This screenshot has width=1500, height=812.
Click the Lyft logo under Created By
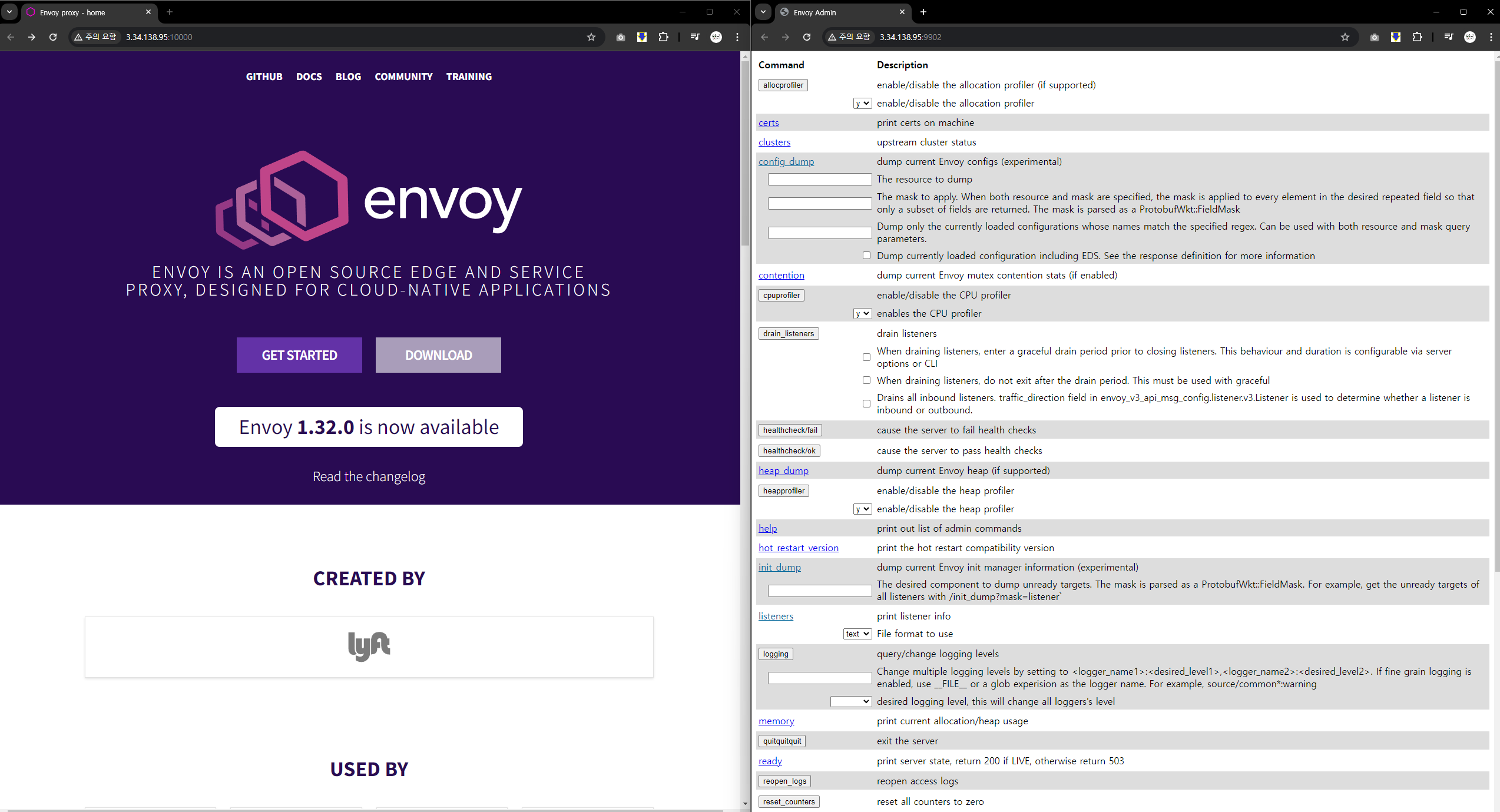[x=369, y=647]
